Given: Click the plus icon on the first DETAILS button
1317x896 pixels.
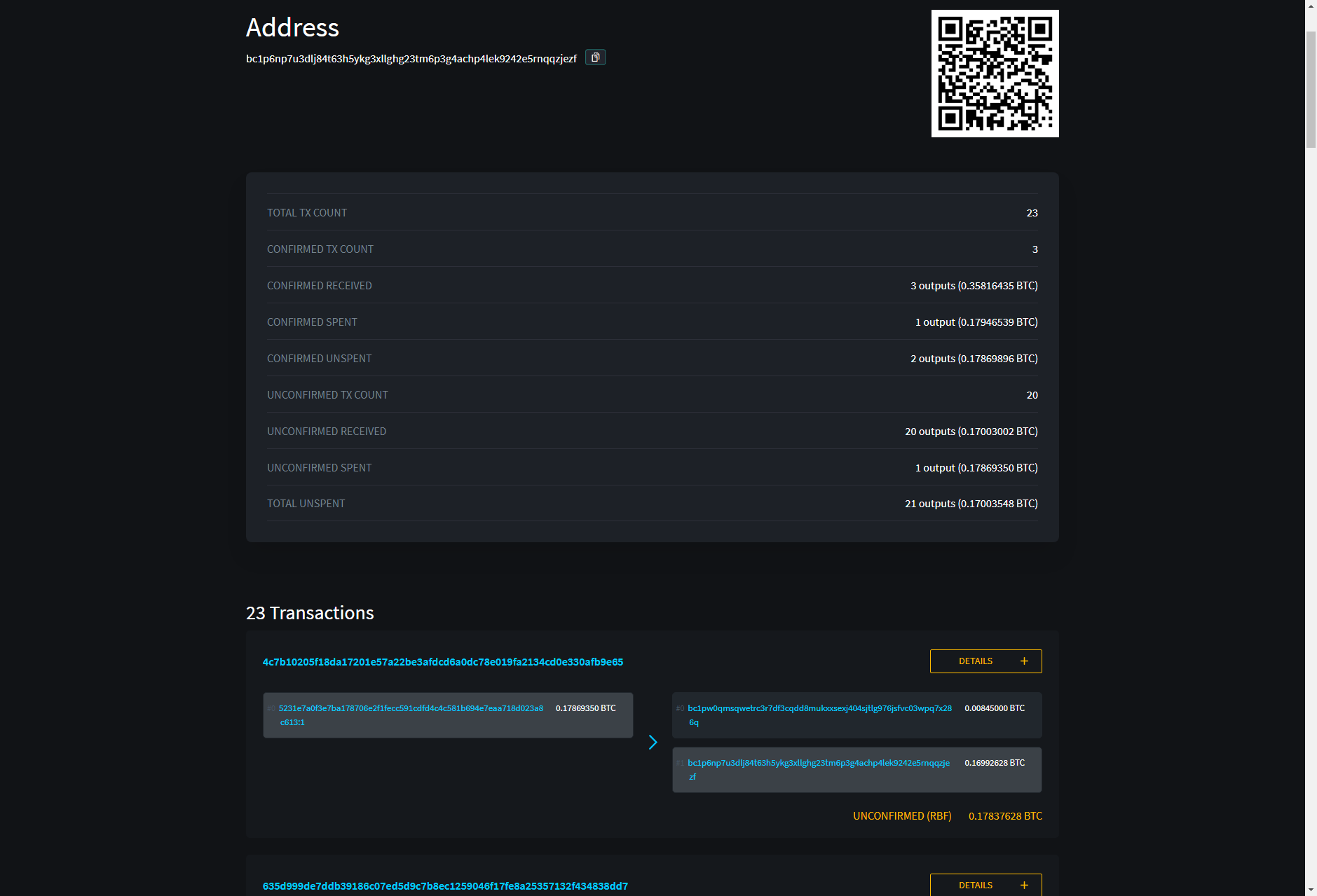Looking at the screenshot, I should point(1024,661).
